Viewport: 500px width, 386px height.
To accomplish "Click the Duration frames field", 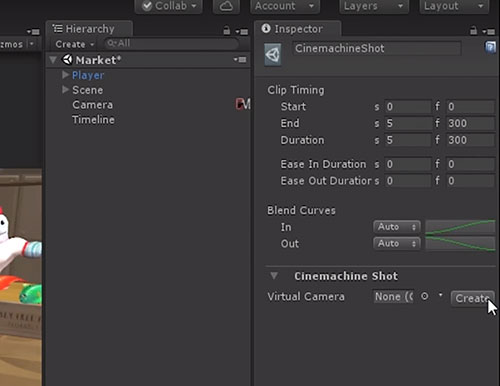I will [470, 140].
